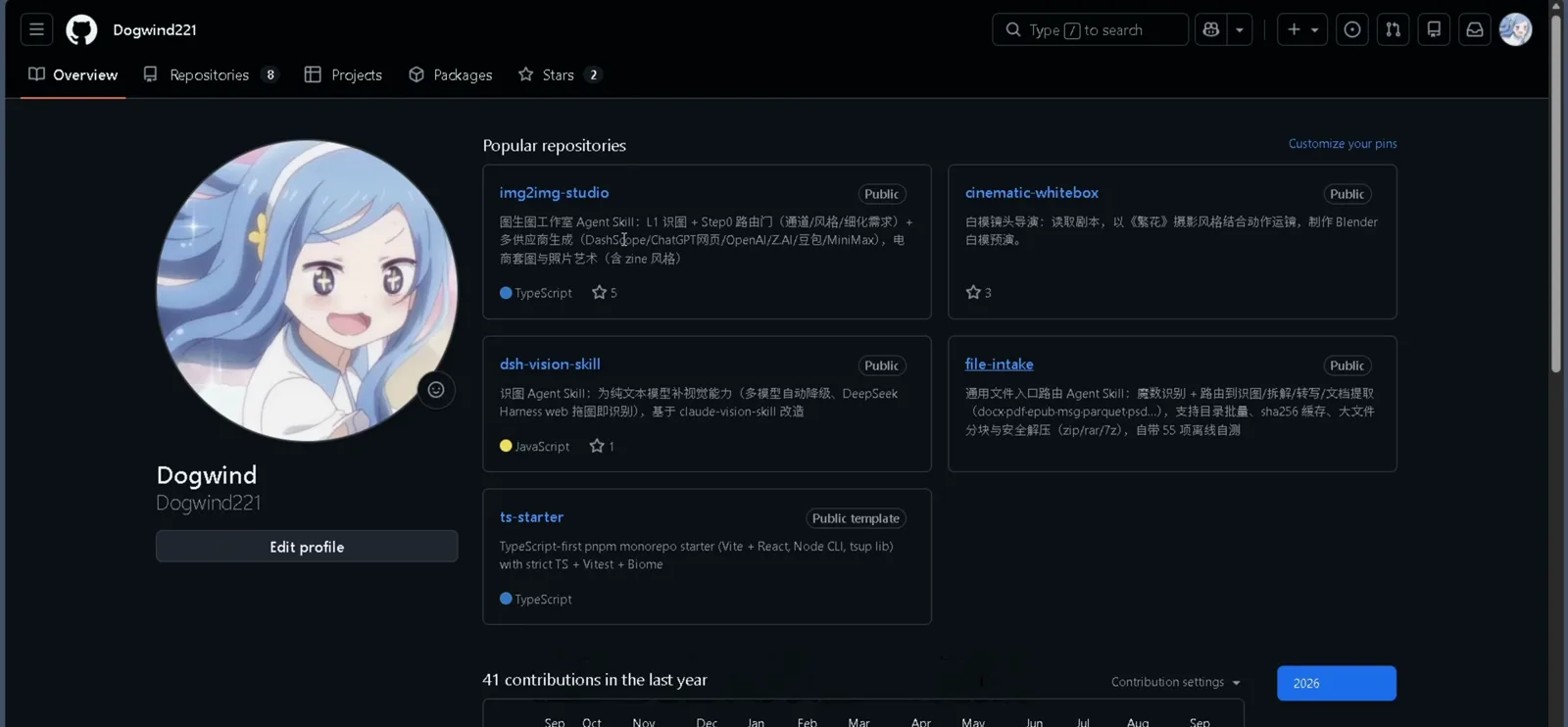
Task: Open the Issues icon in header
Action: point(1352,29)
